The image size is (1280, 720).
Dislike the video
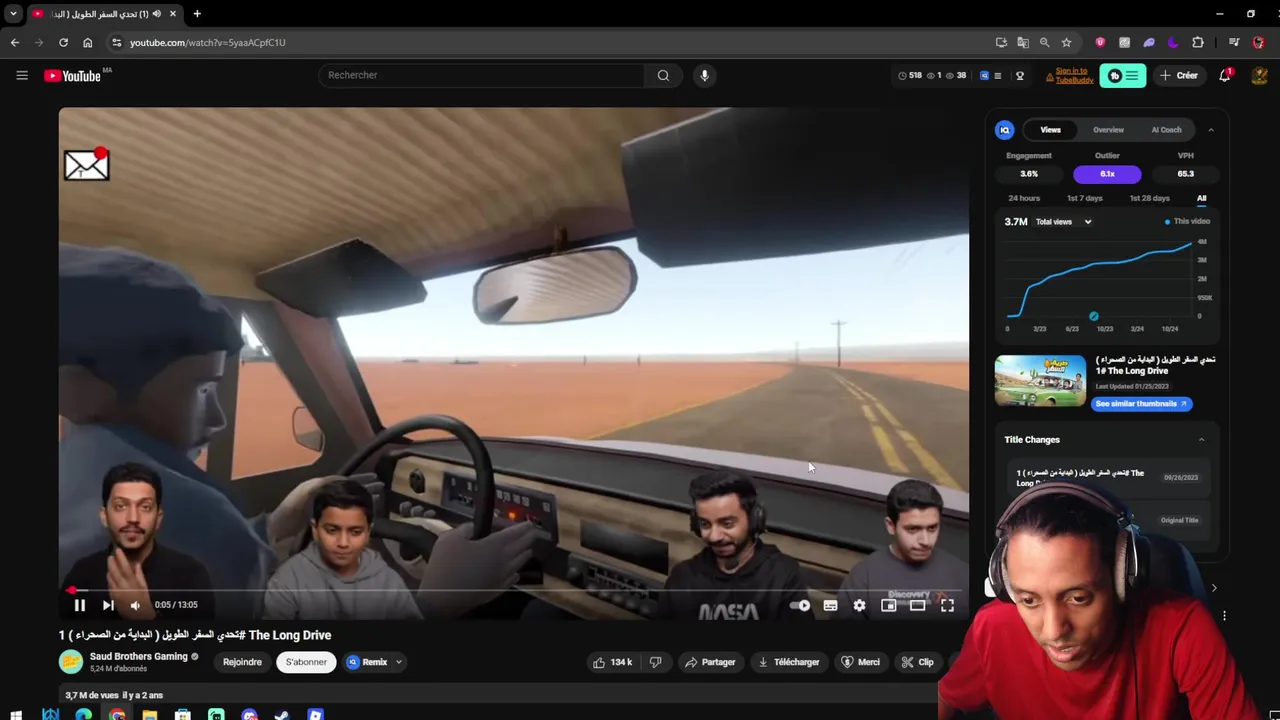tap(656, 662)
